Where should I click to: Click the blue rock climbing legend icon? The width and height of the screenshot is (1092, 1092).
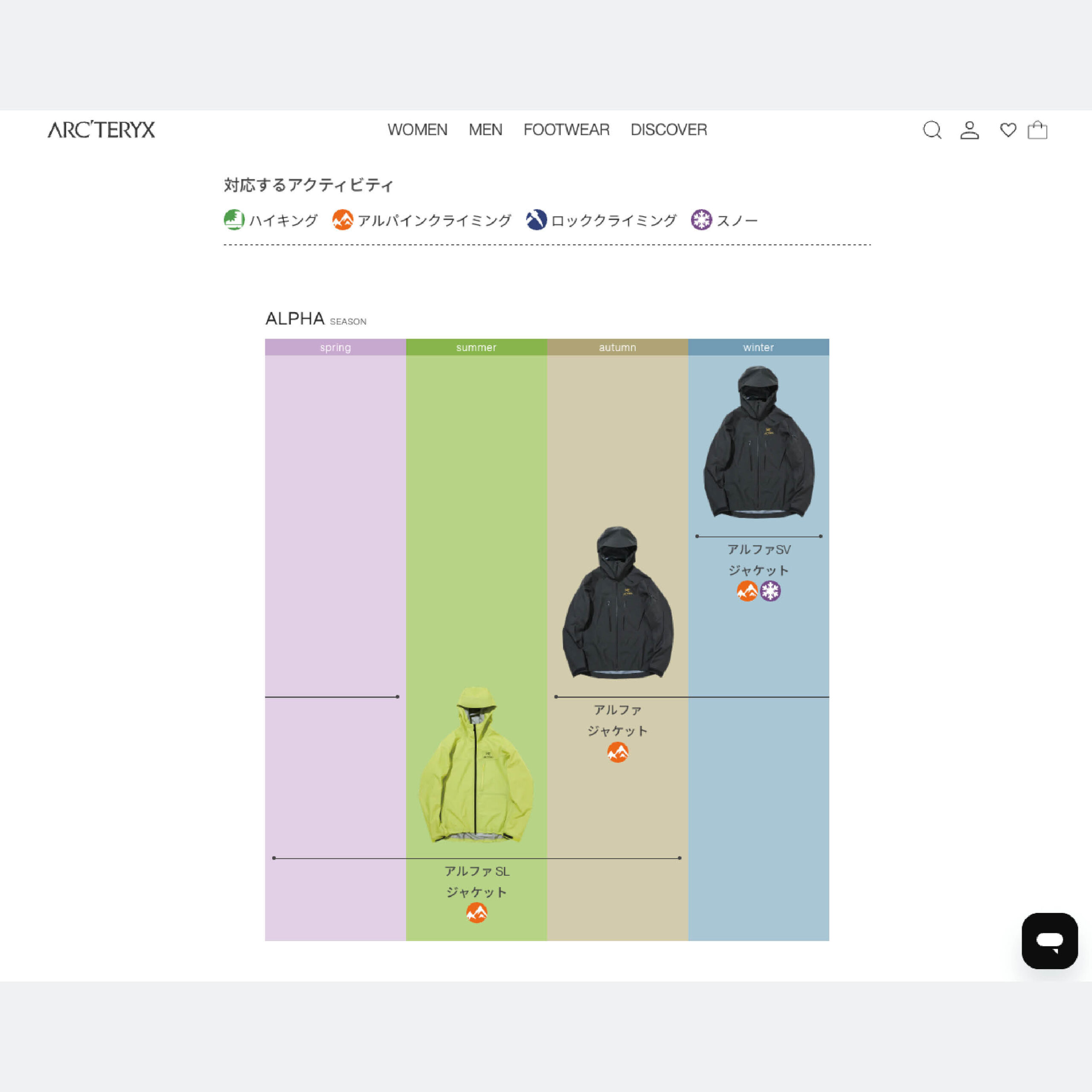click(x=536, y=220)
